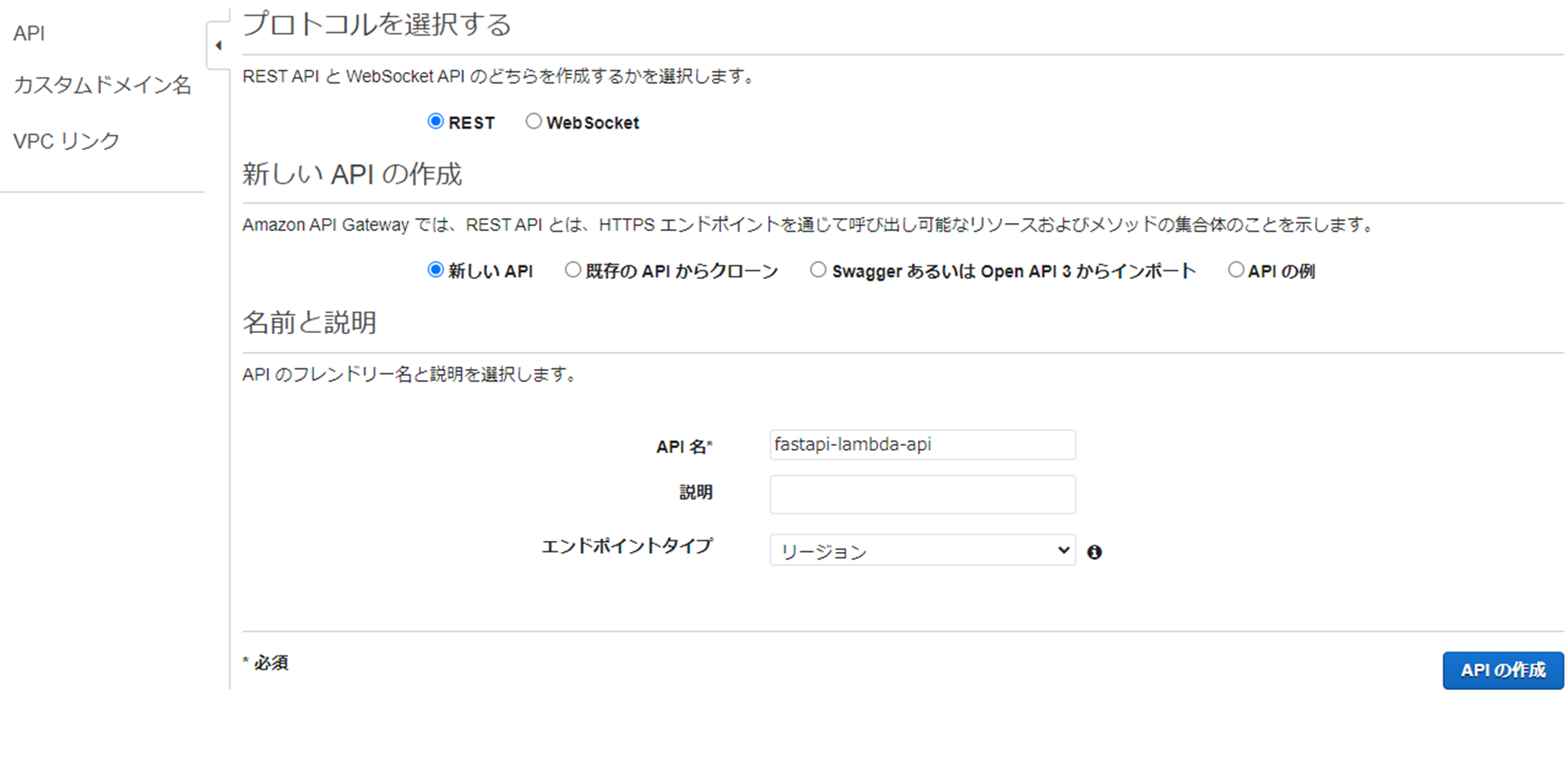Image resolution: width=1568 pixels, height=767 pixels.
Task: Select the REST protocol radio button
Action: click(436, 122)
